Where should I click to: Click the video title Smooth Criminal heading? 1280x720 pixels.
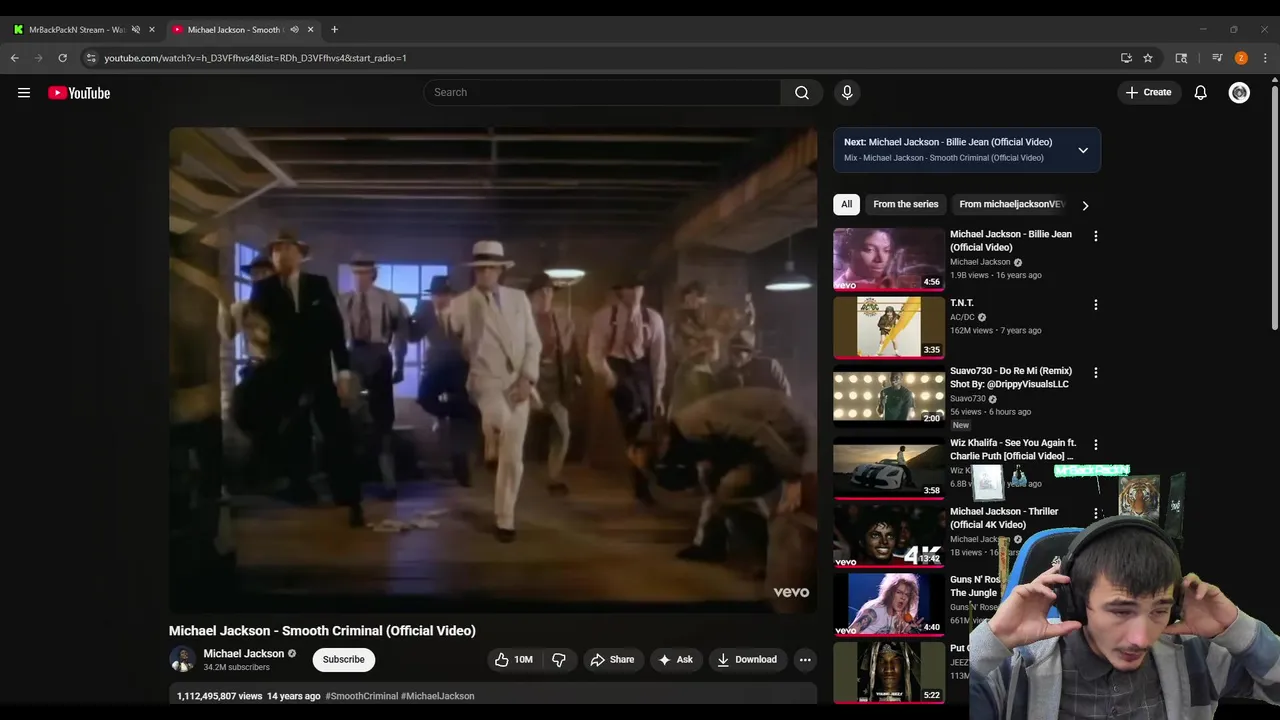[x=322, y=631]
